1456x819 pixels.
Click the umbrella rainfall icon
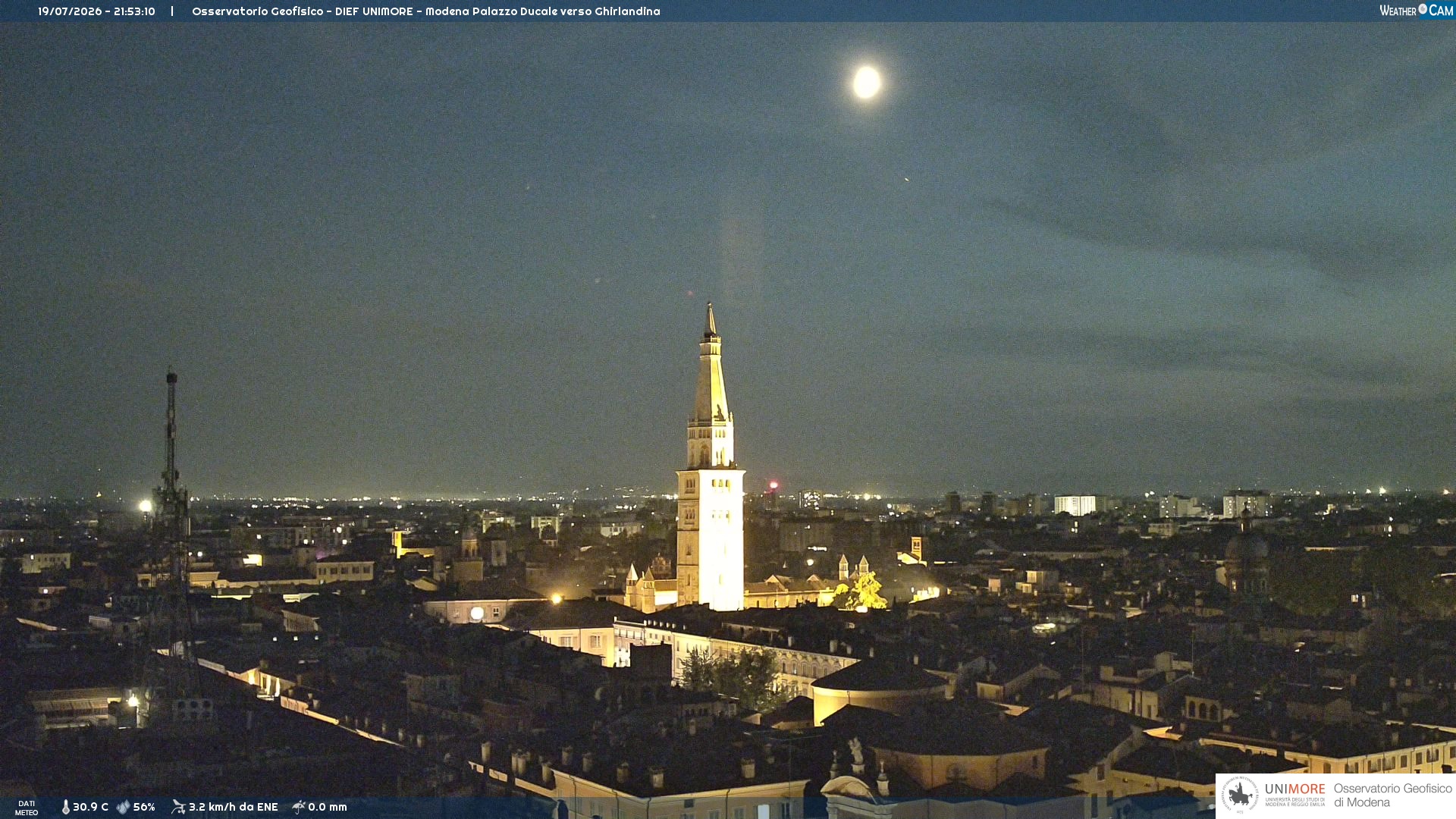(299, 807)
